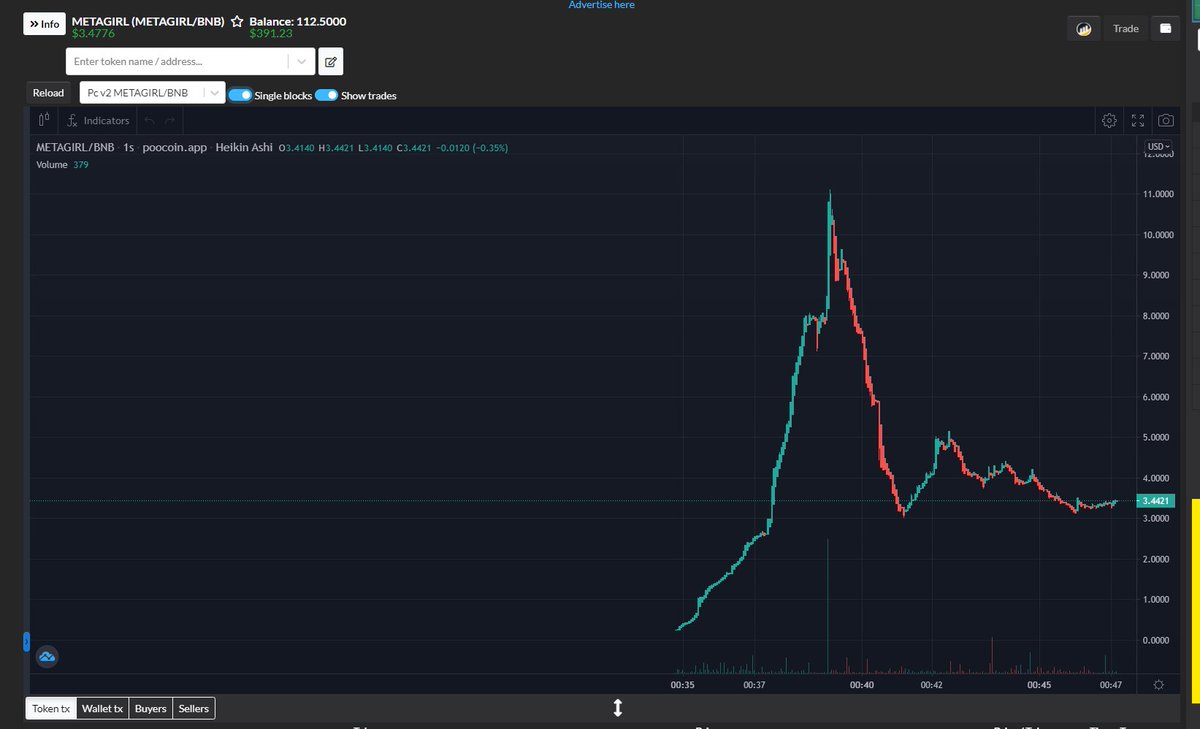Open time axis settings gear at chart corner
The width and height of the screenshot is (1200, 729).
pos(1158,685)
